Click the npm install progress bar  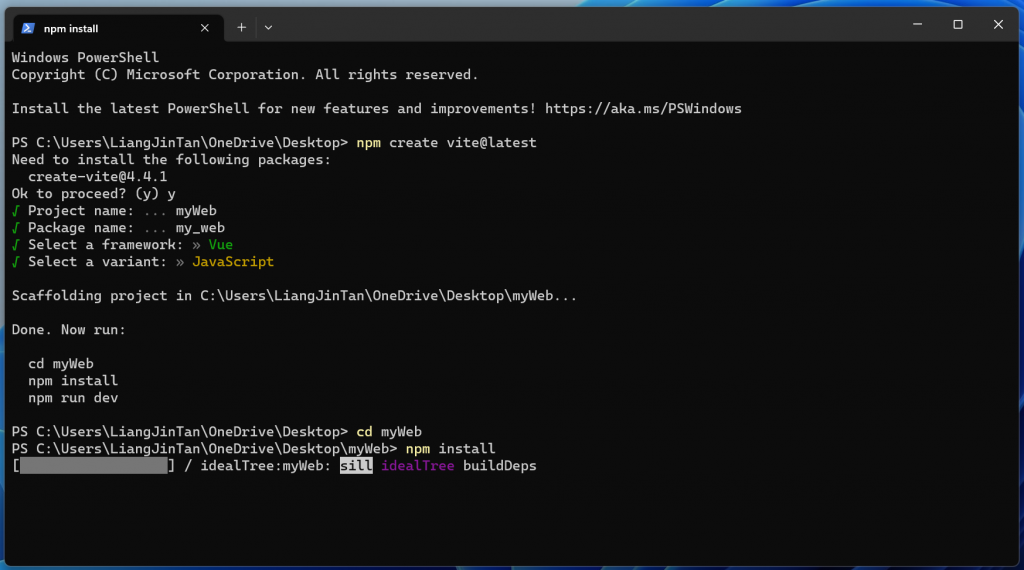pos(93,466)
